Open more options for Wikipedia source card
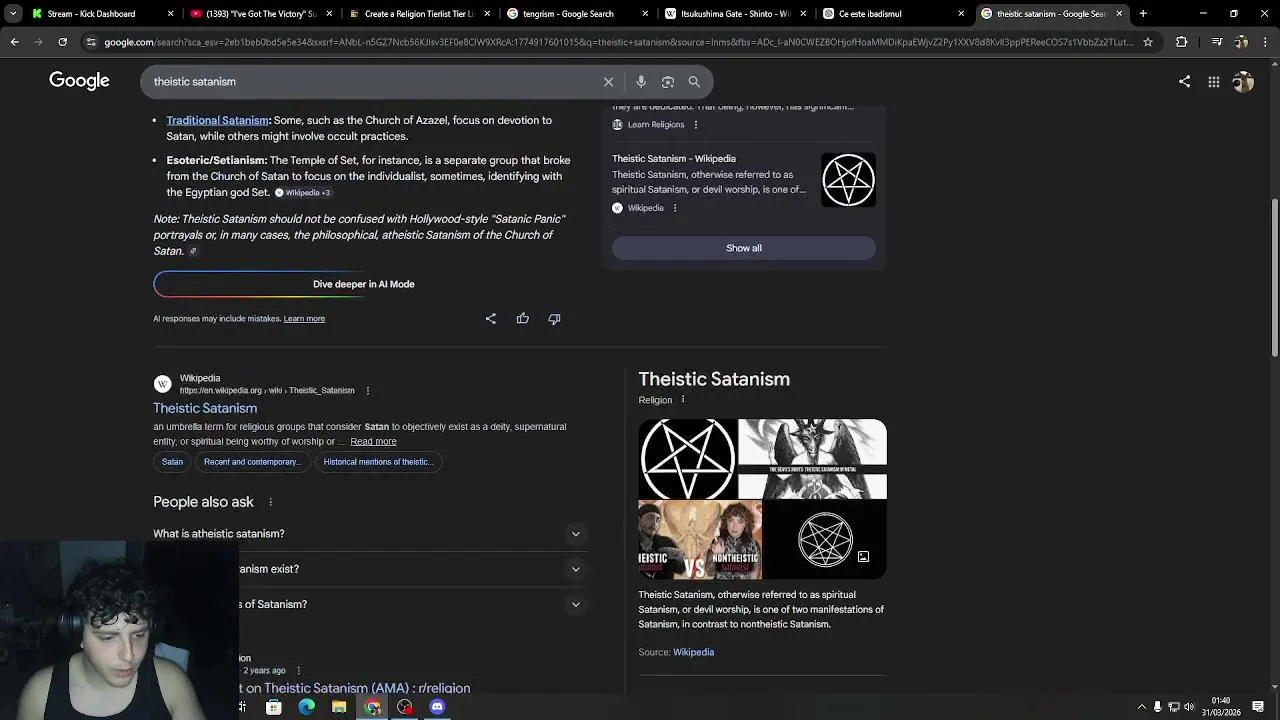The height and width of the screenshot is (720, 1280). click(675, 208)
